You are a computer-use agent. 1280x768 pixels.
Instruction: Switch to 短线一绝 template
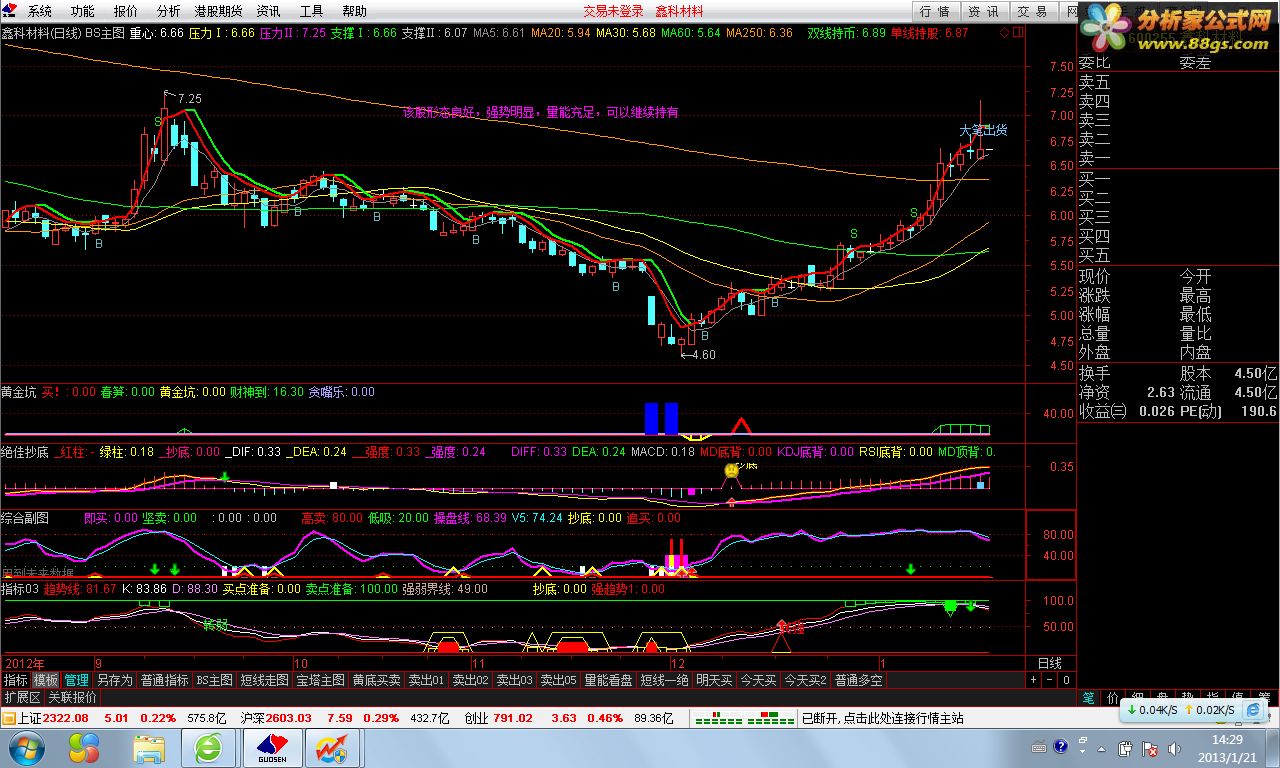pyautogui.click(x=665, y=680)
